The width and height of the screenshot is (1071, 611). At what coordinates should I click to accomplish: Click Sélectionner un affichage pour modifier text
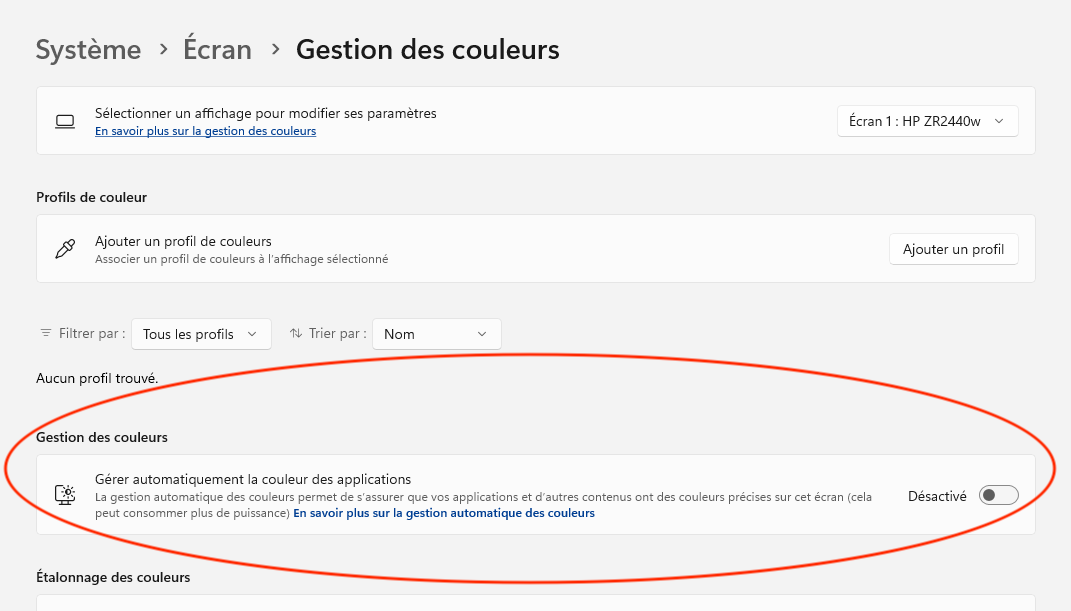[x=266, y=113]
